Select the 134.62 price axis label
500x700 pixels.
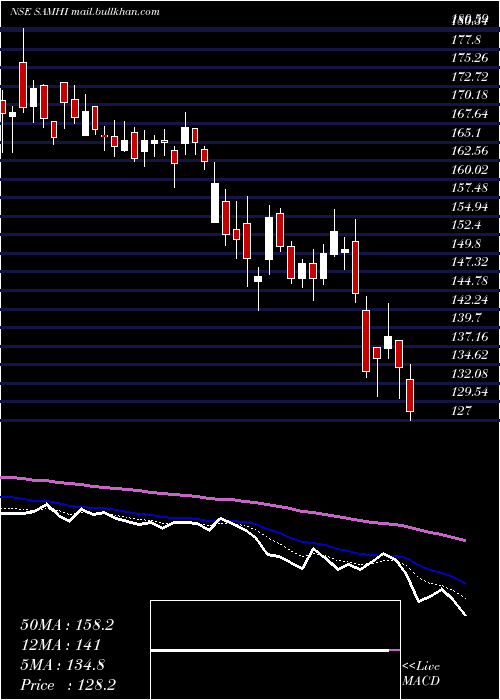pos(470,355)
